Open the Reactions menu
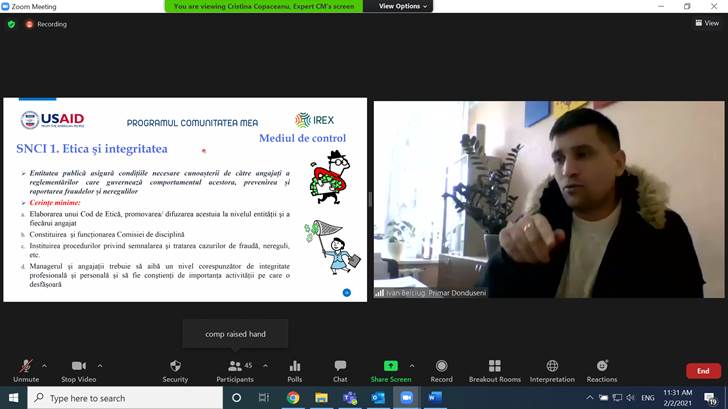Screen dimensions: 728x409 point(602,367)
